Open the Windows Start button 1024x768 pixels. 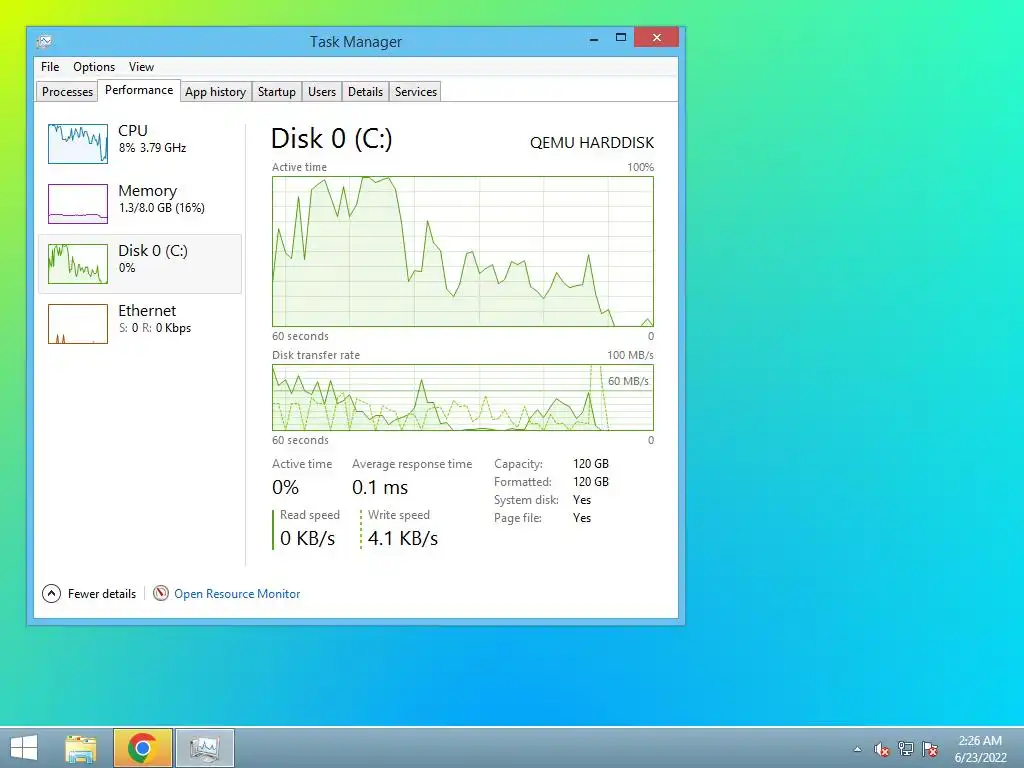point(24,748)
